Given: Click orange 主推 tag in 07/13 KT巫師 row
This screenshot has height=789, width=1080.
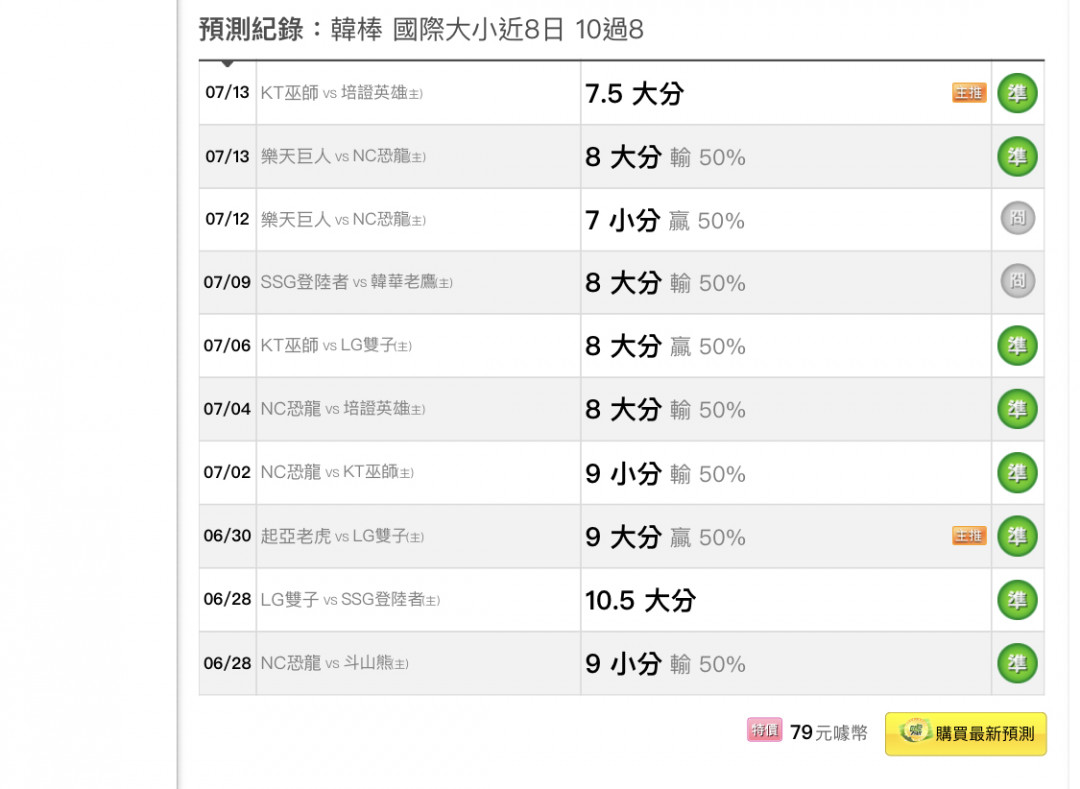Looking at the screenshot, I should [x=969, y=93].
